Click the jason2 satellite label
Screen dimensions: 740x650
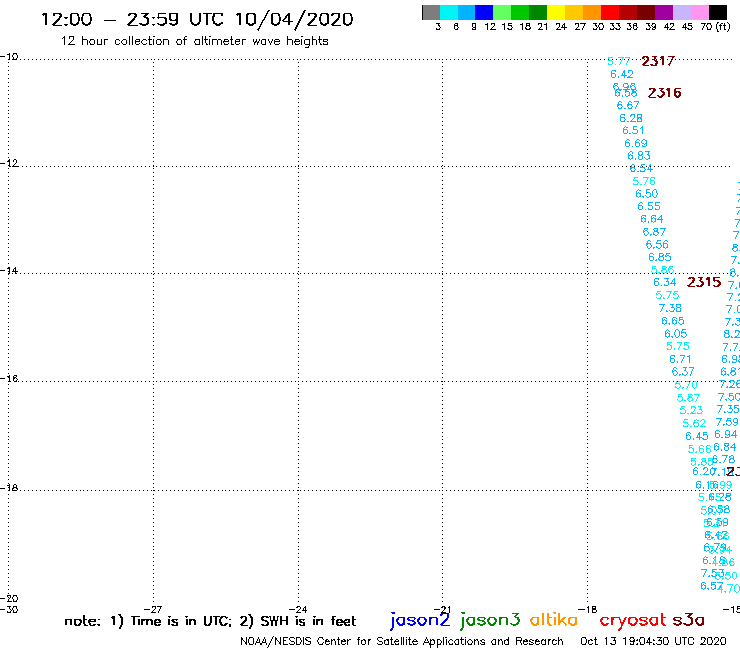tap(420, 620)
